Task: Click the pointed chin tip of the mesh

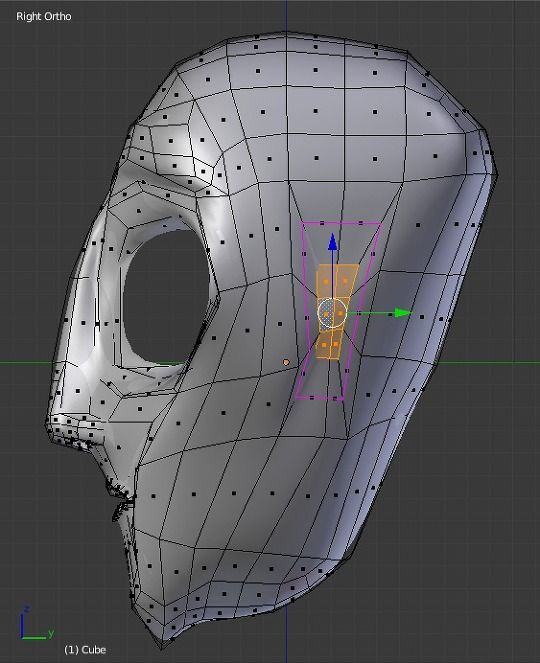Action: click(162, 646)
